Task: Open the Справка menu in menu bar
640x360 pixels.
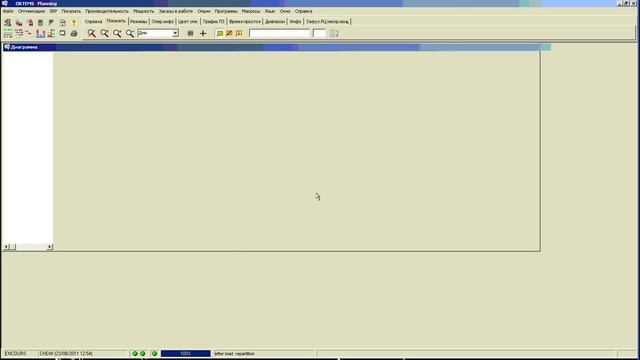Action: [x=303, y=11]
